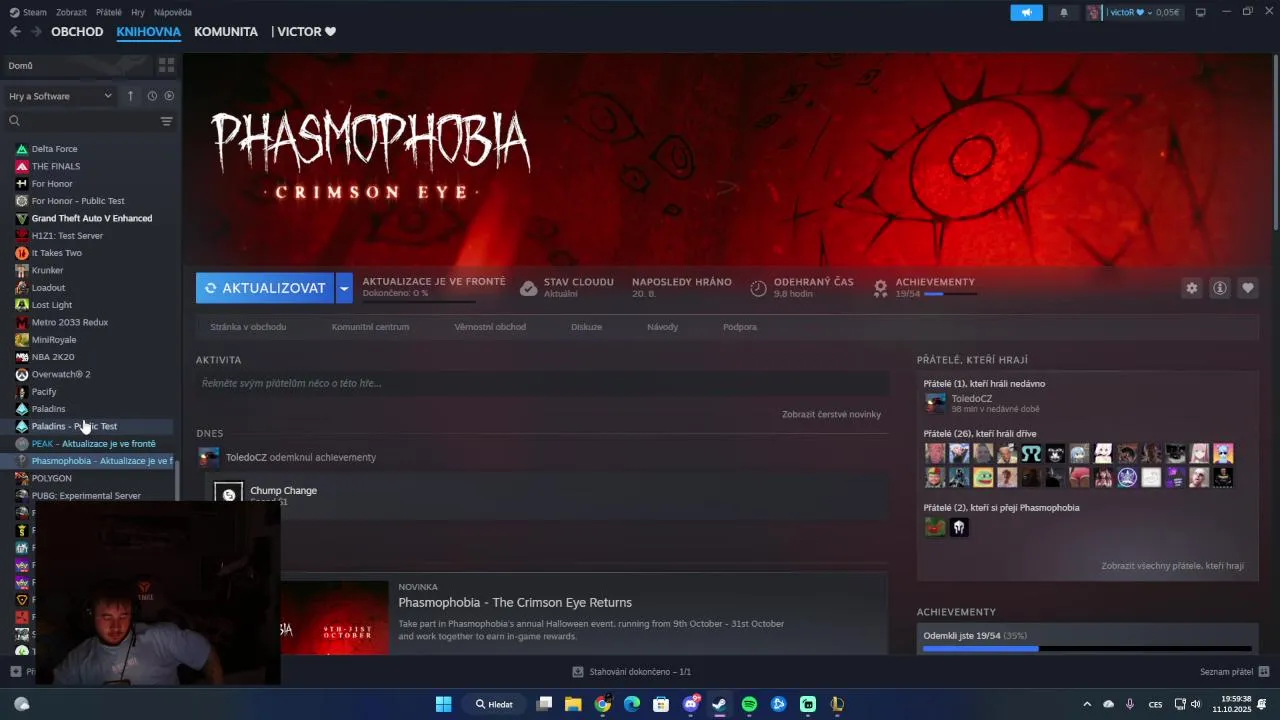The height and width of the screenshot is (720, 1280).
Task: Show Phasmophobia game info icon
Action: pyautogui.click(x=1220, y=288)
